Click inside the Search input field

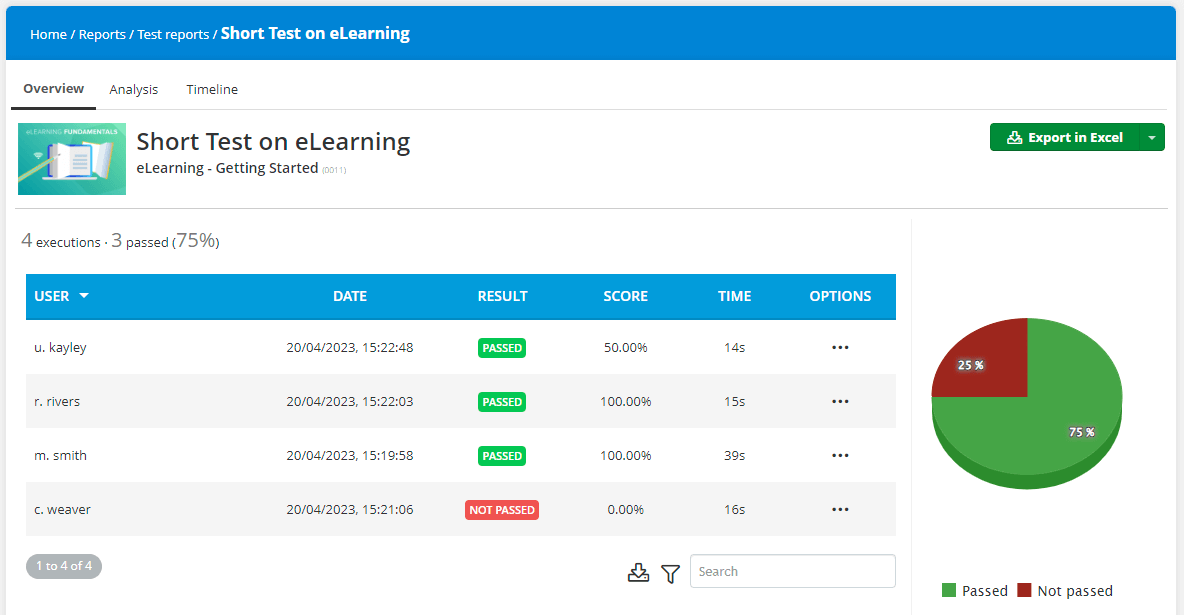[792, 572]
